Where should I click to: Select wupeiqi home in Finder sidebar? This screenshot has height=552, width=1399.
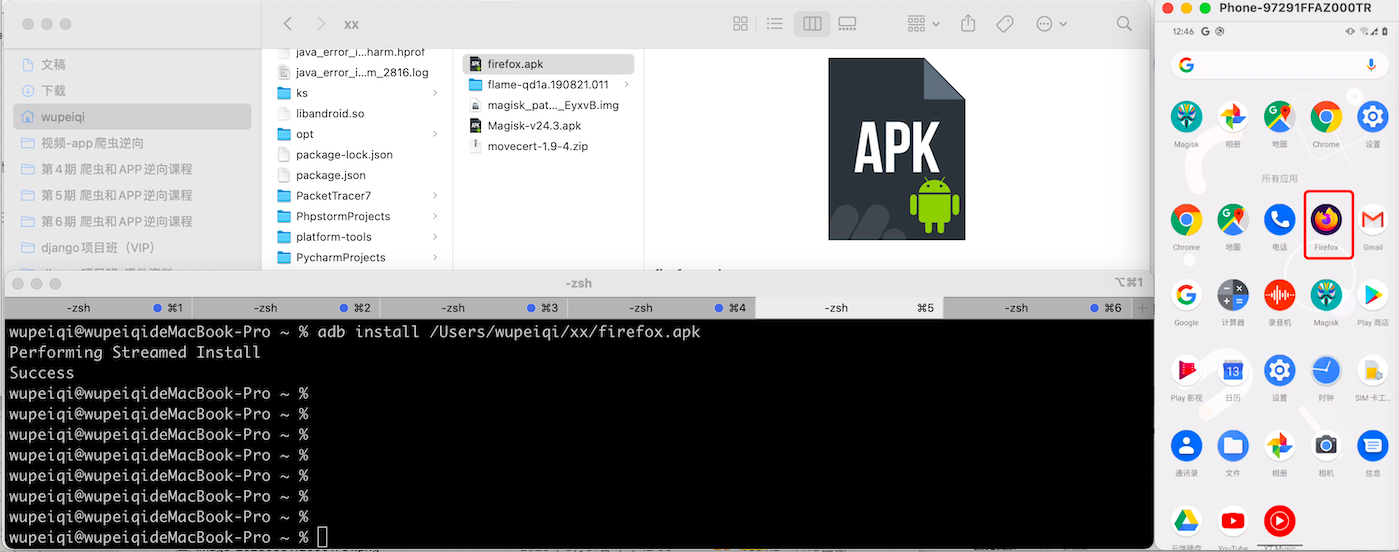pyautogui.click(x=131, y=117)
